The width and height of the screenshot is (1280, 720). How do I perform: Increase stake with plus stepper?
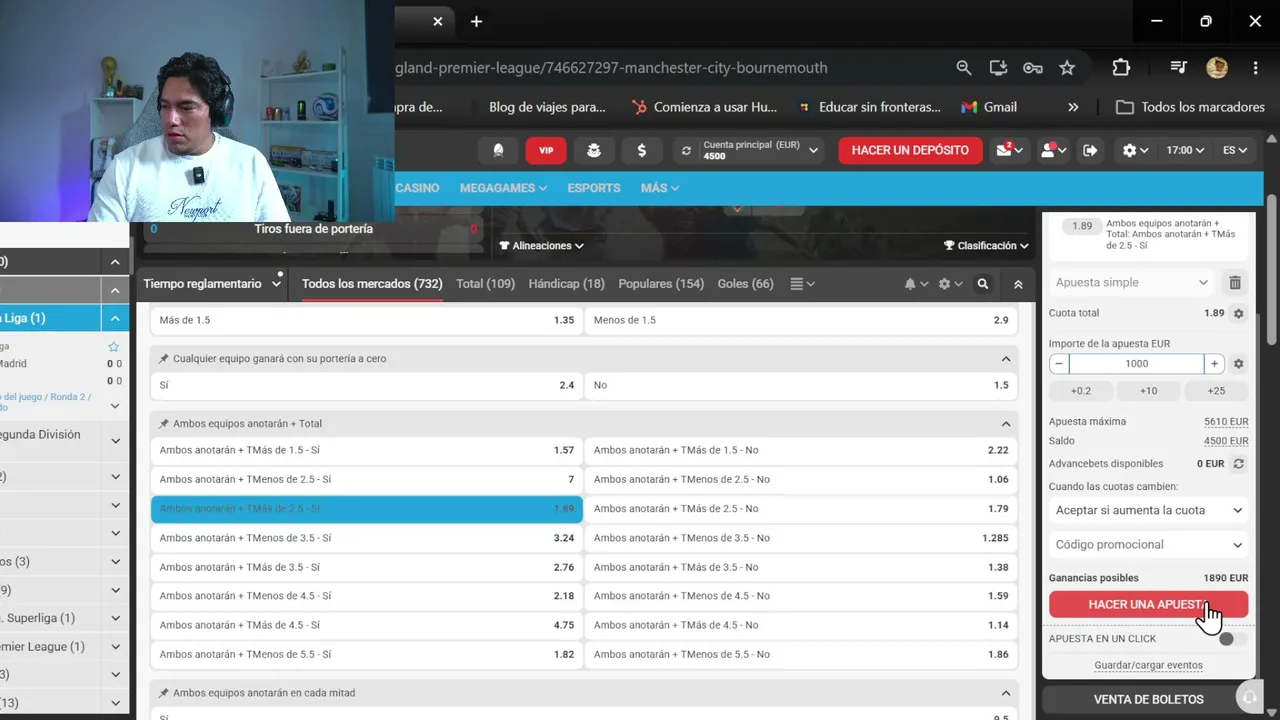pyautogui.click(x=1214, y=364)
